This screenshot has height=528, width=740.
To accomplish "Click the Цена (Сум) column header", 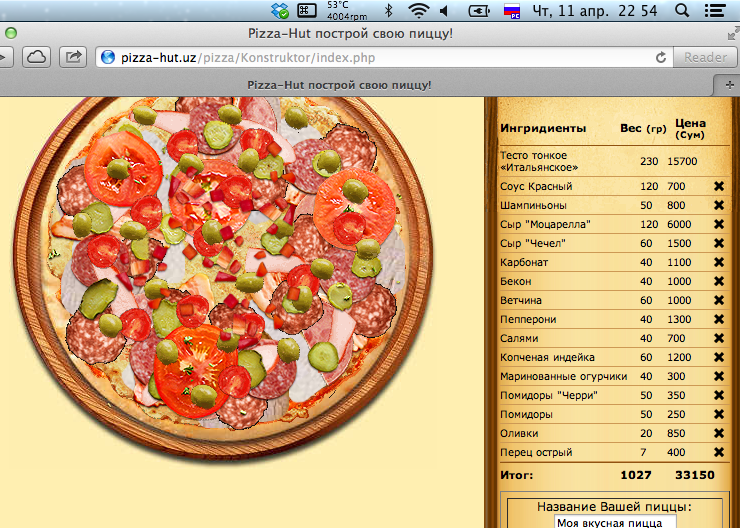I will [x=690, y=129].
